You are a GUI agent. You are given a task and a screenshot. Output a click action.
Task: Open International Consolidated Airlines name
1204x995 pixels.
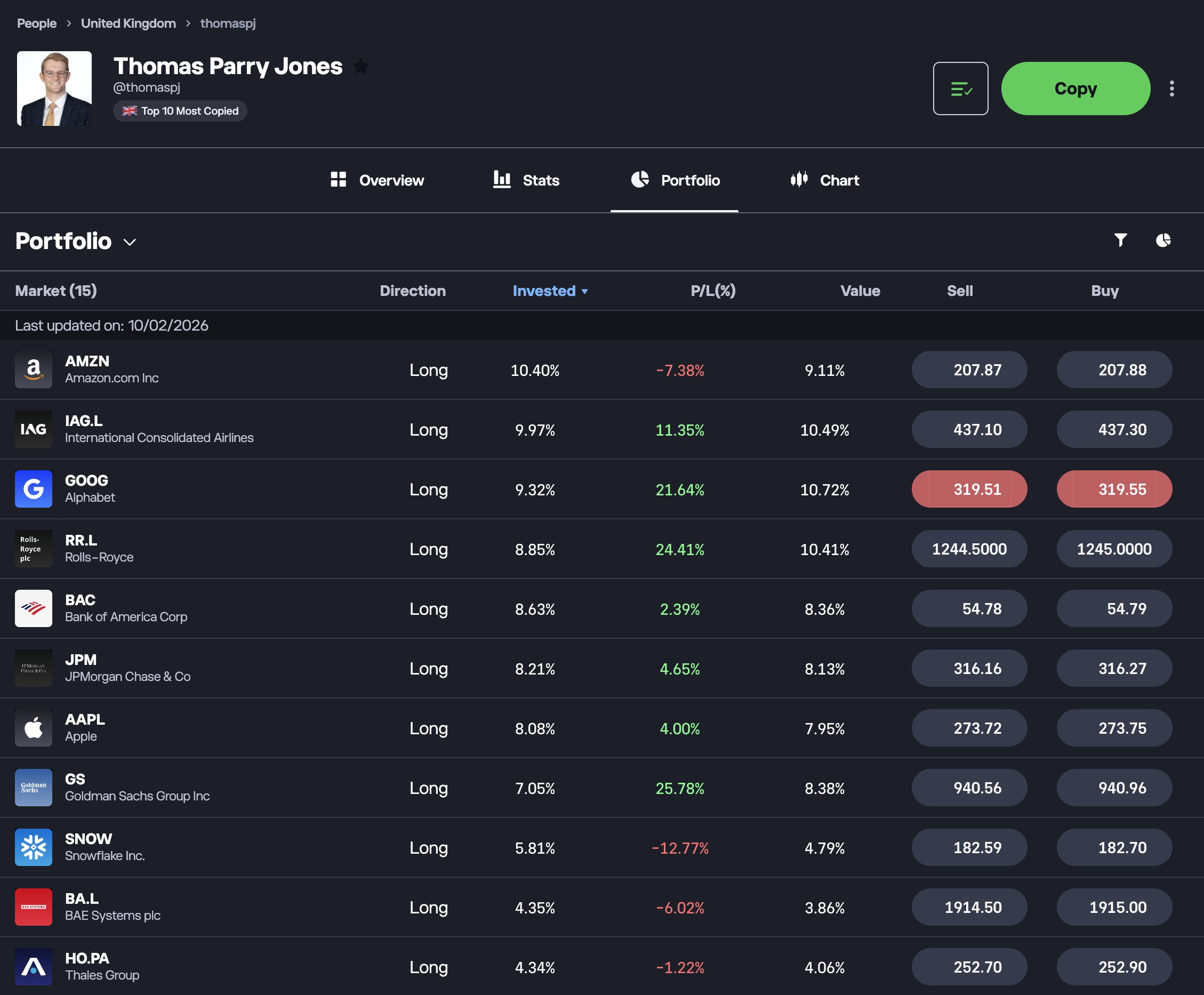[x=159, y=438]
